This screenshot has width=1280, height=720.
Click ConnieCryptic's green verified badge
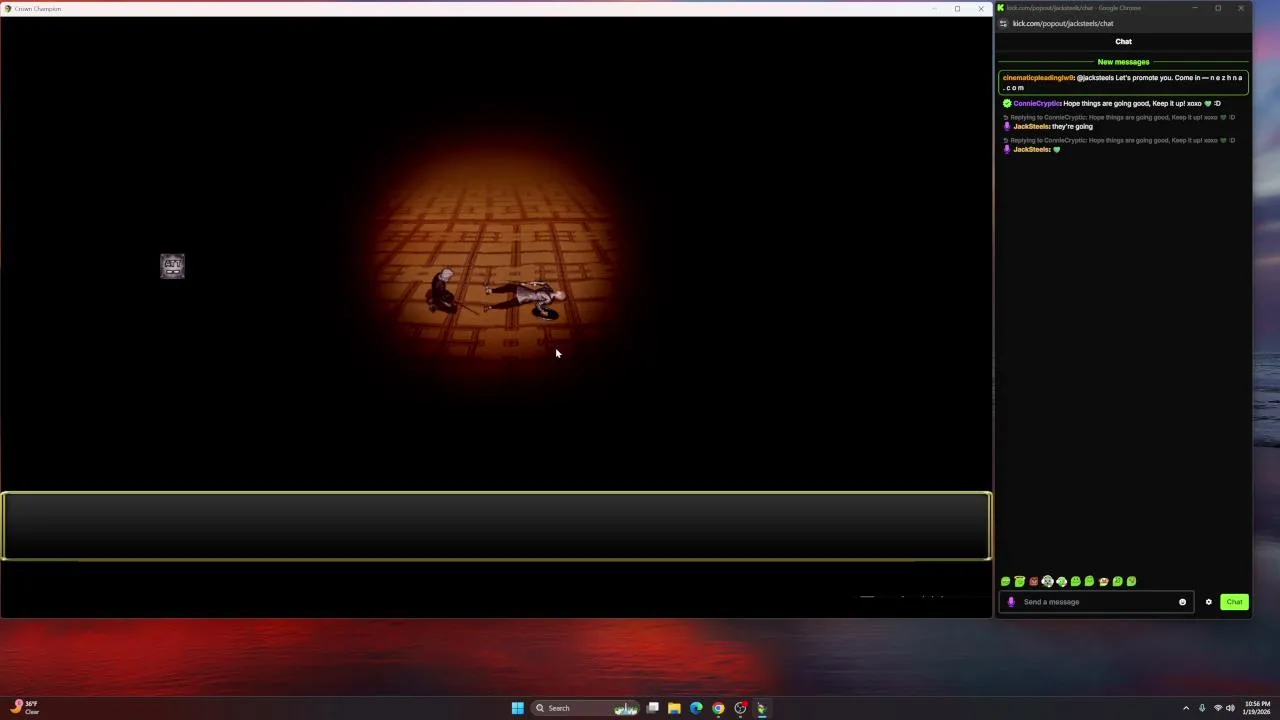(x=1007, y=103)
